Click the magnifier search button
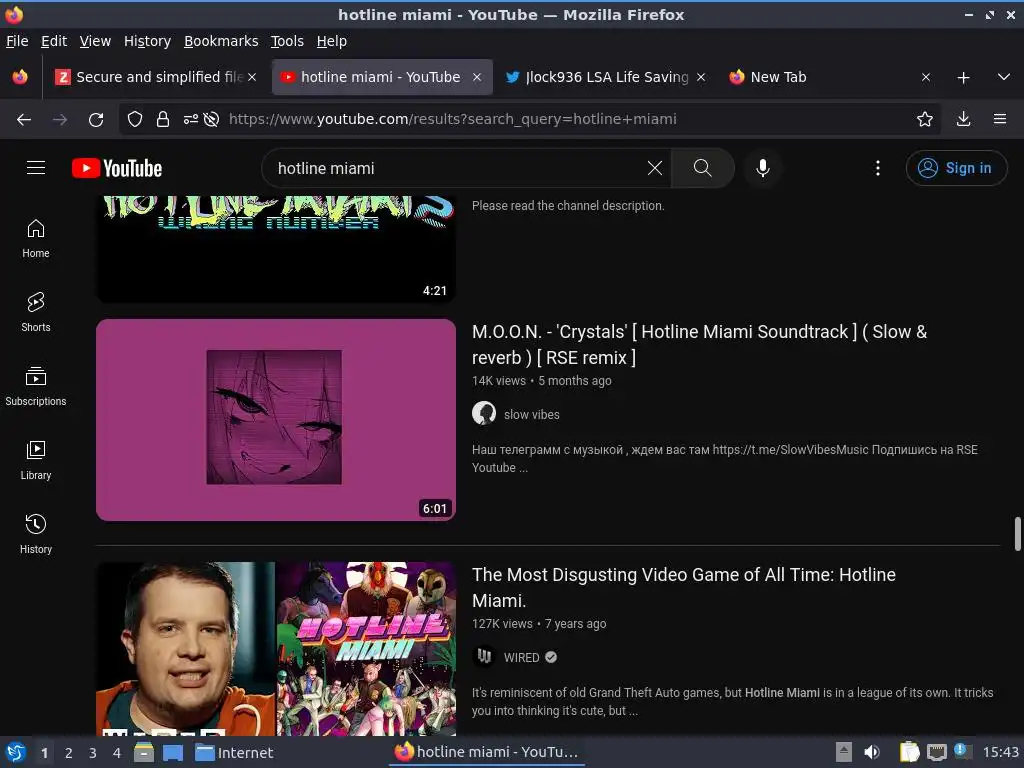Screen dimensions: 1024x768 tap(703, 168)
